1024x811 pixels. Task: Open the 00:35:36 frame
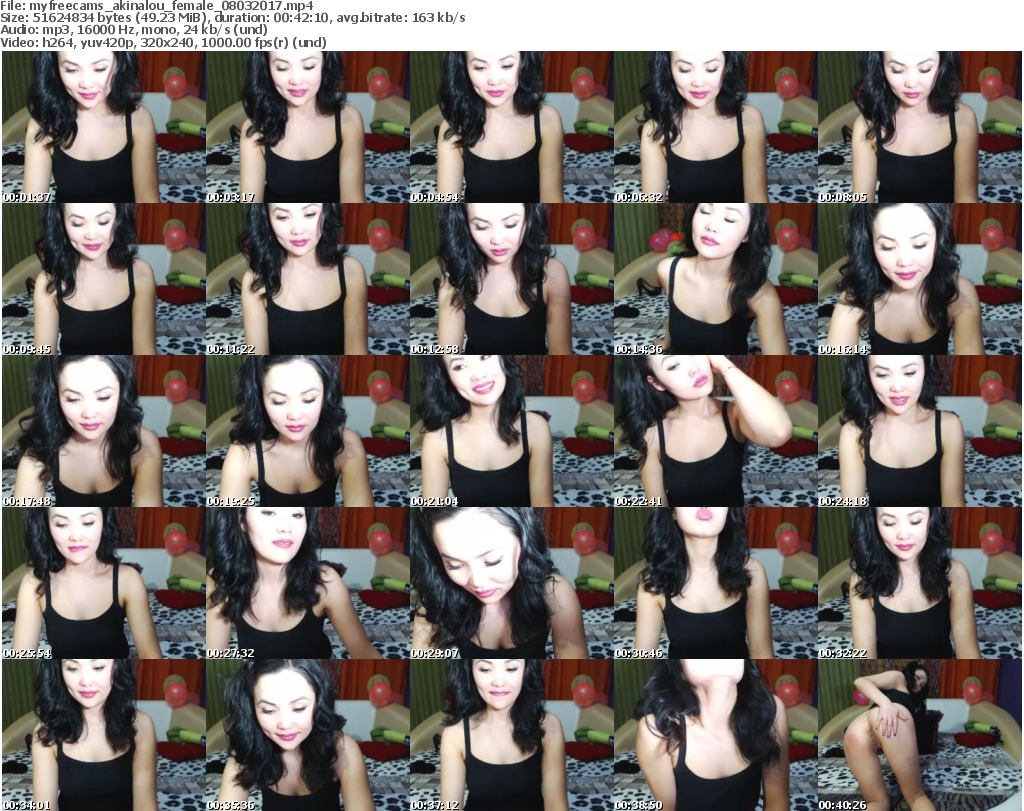(x=308, y=735)
